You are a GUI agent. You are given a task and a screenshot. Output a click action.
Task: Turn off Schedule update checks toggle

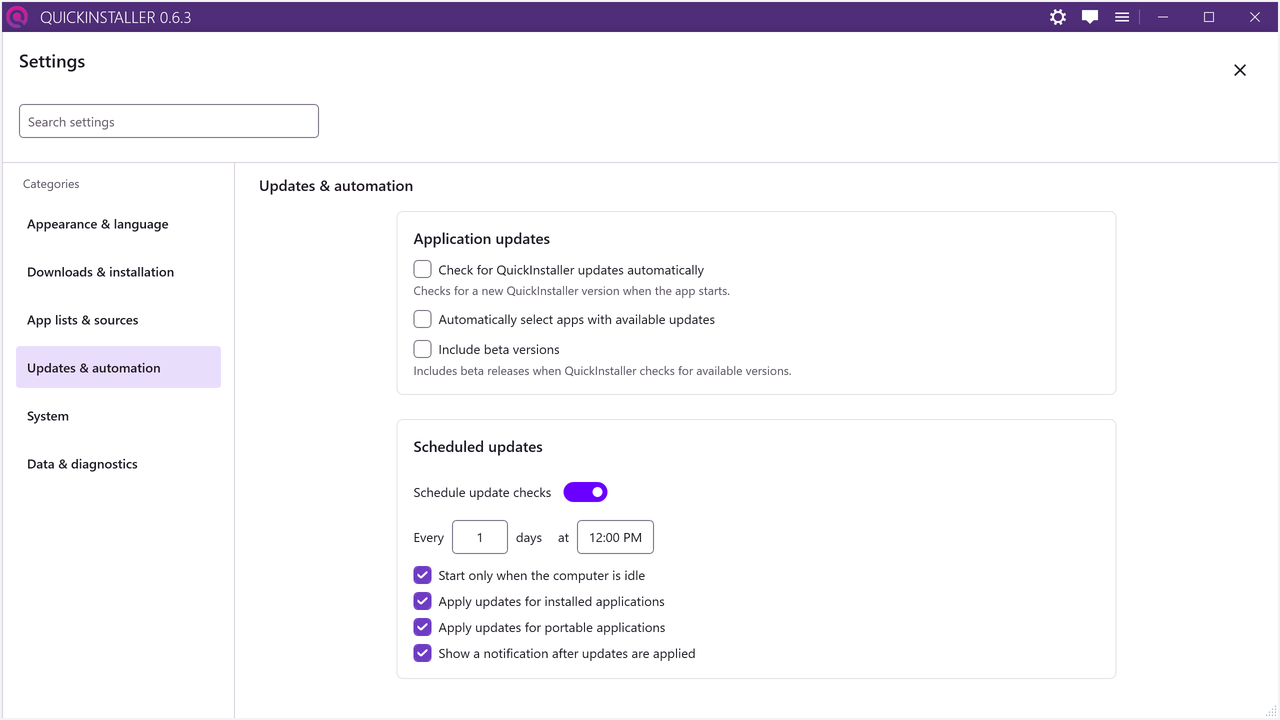[x=585, y=492]
